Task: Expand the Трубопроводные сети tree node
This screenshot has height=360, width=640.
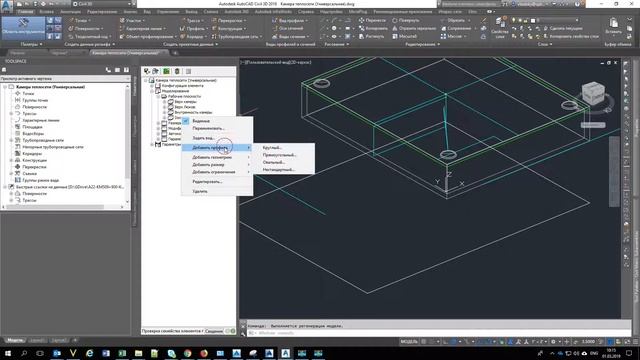Action: click(x=11, y=140)
